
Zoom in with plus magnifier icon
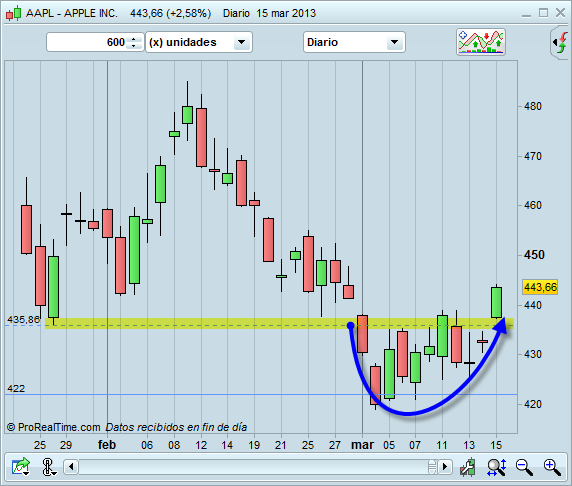[552, 467]
